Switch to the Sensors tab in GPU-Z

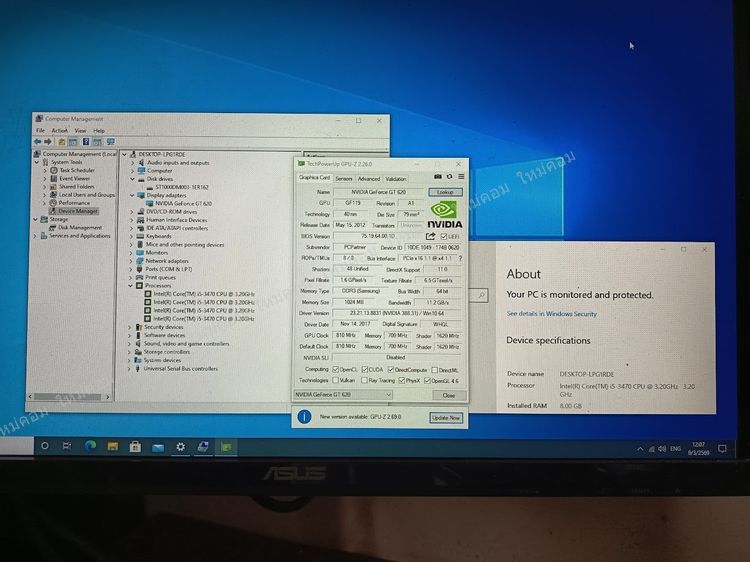pyautogui.click(x=343, y=178)
